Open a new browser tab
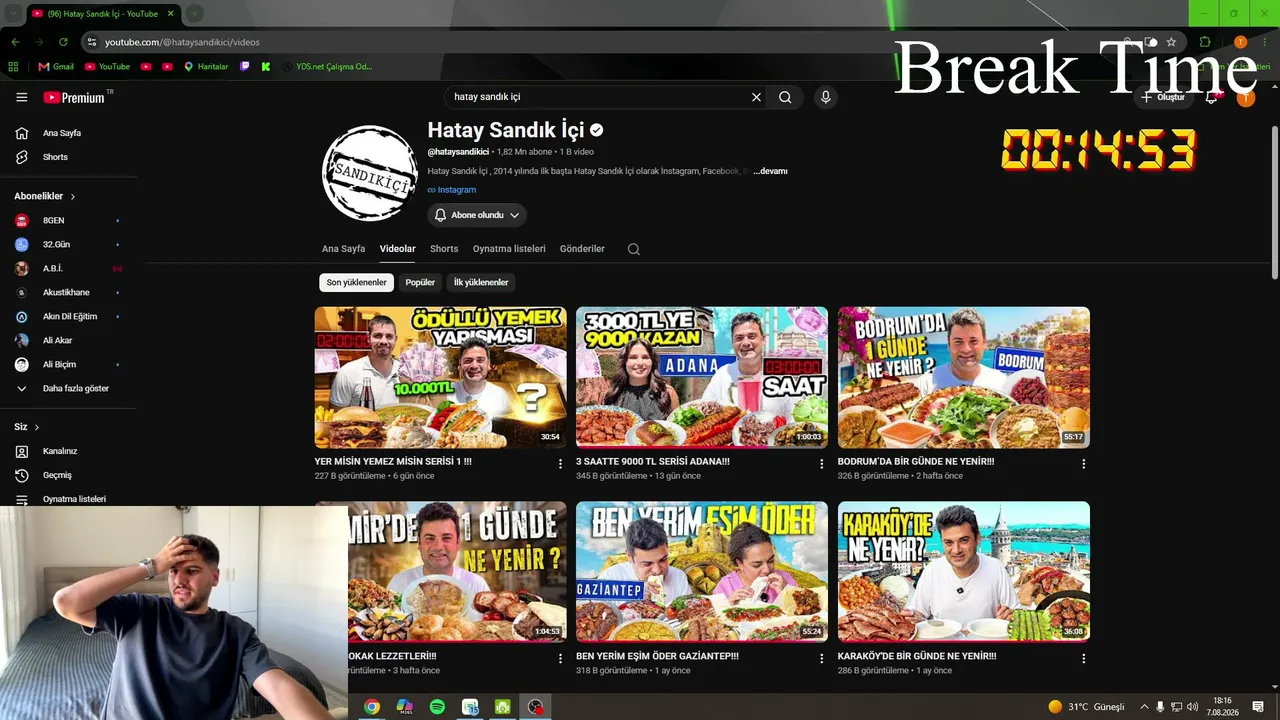Image resolution: width=1280 pixels, height=720 pixels. pyautogui.click(x=195, y=13)
